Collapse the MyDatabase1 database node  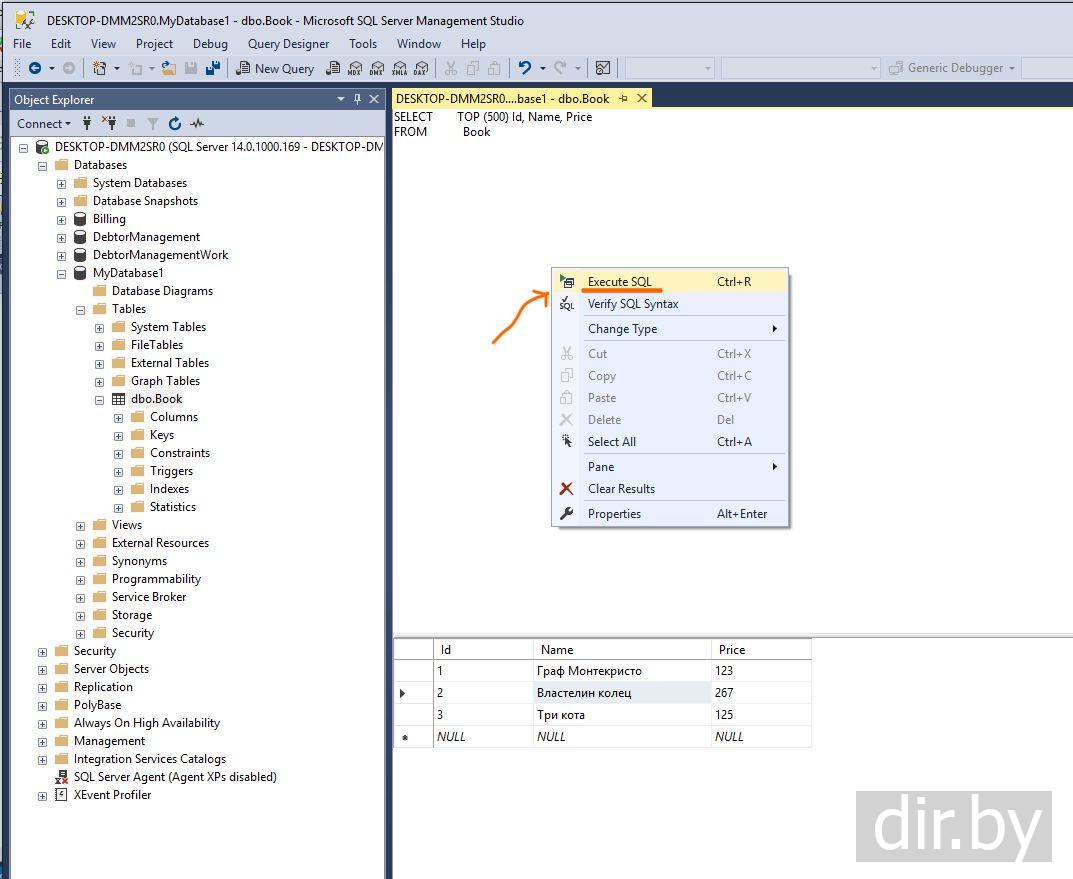tap(62, 273)
